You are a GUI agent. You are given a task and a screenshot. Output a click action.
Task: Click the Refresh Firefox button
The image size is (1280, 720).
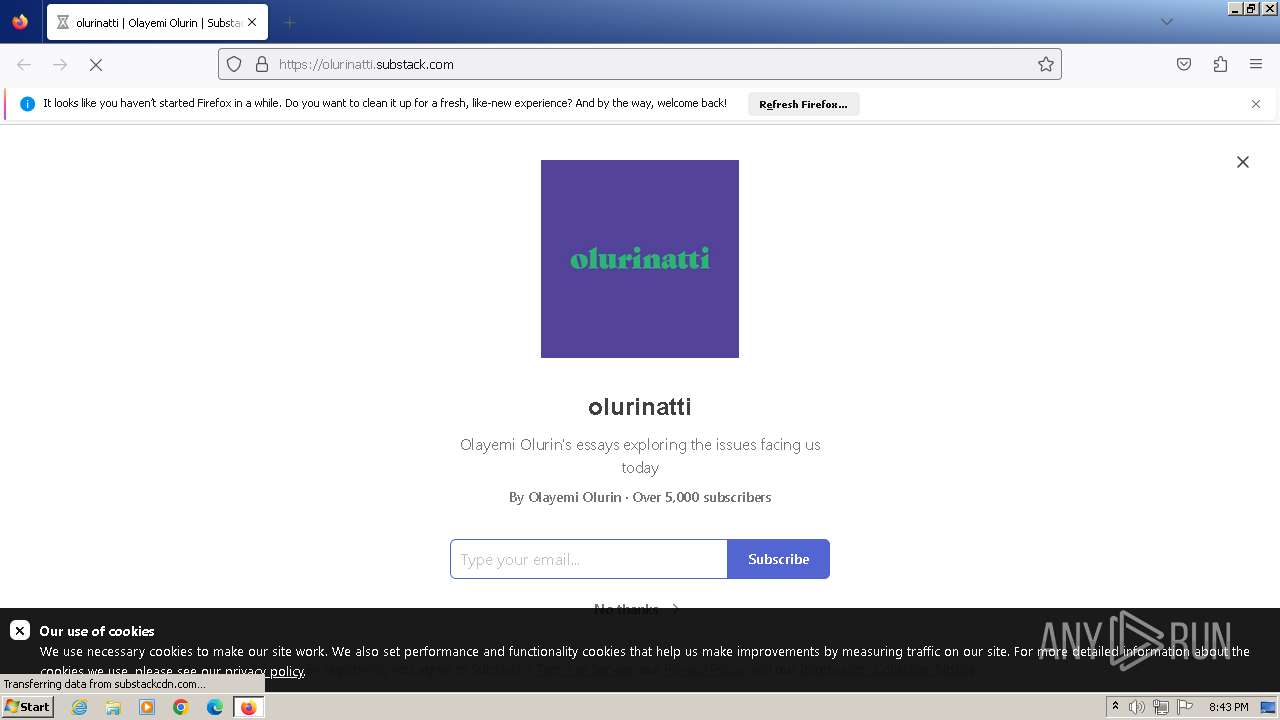(803, 104)
